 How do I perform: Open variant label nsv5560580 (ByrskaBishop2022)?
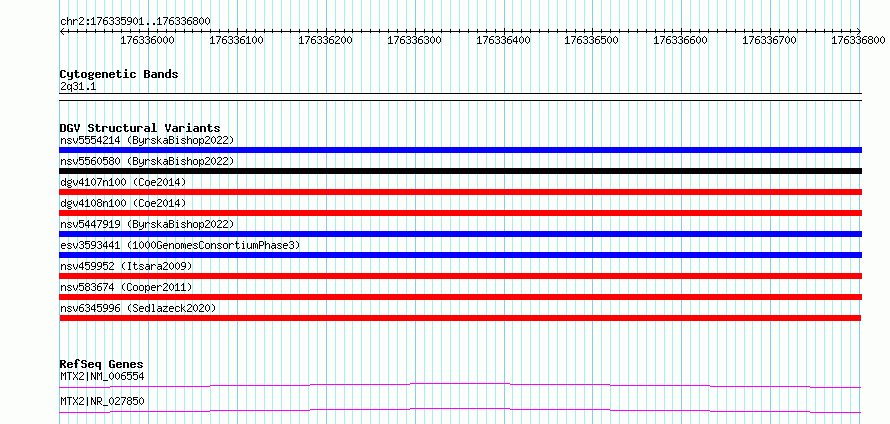point(146,161)
